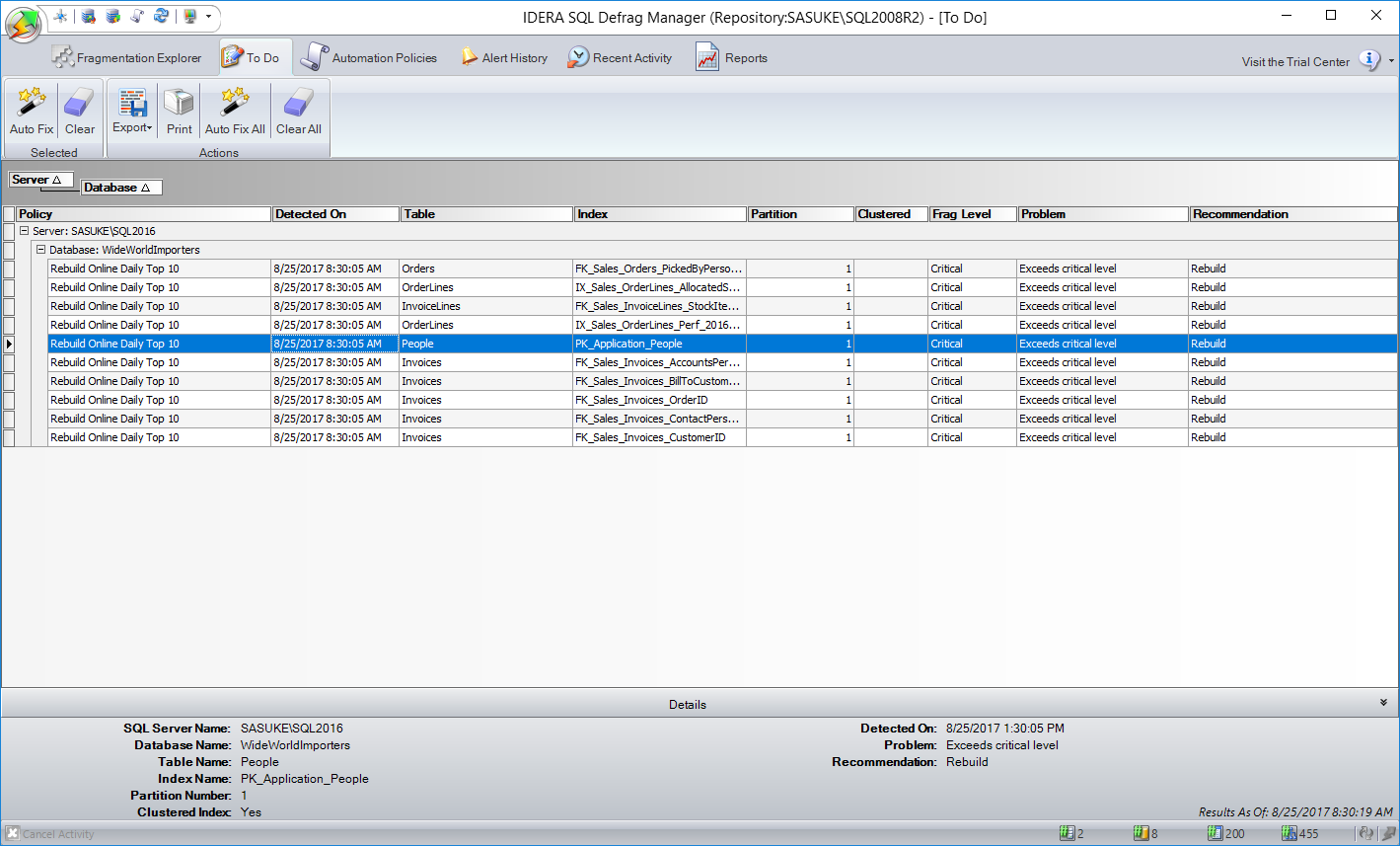Switch to the Fragmentation Explorer tab
The width and height of the screenshot is (1400, 846).
127,58
